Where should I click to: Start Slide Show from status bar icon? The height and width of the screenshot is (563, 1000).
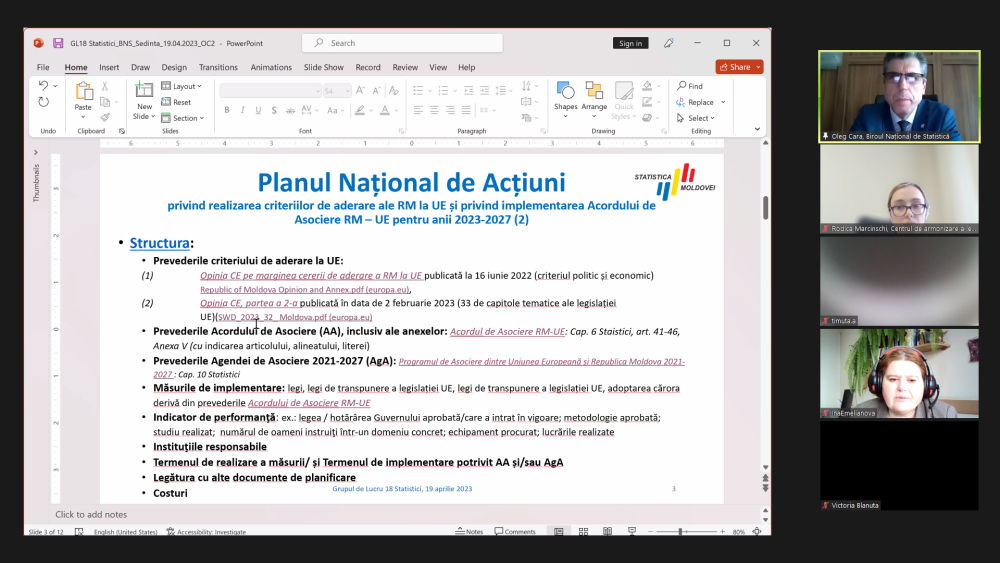tap(631, 531)
